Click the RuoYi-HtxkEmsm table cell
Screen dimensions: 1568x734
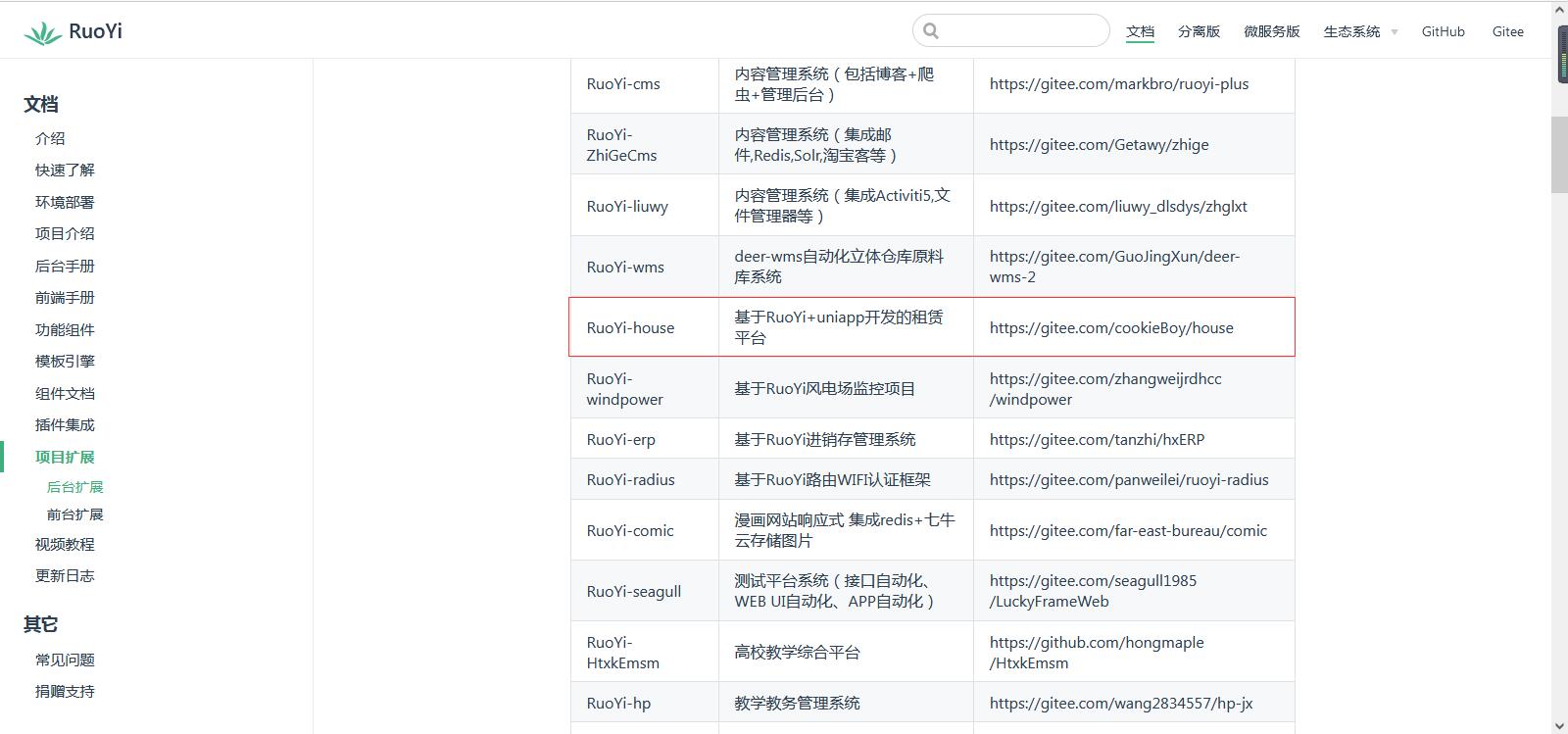[x=645, y=653]
